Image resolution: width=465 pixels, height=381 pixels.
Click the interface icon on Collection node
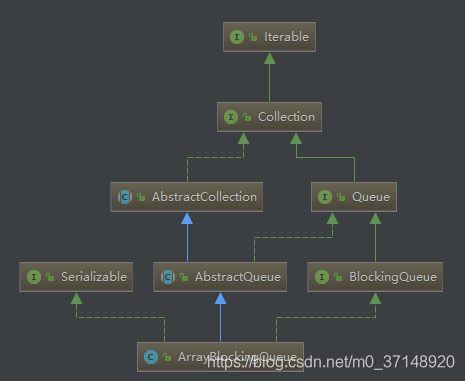point(231,117)
